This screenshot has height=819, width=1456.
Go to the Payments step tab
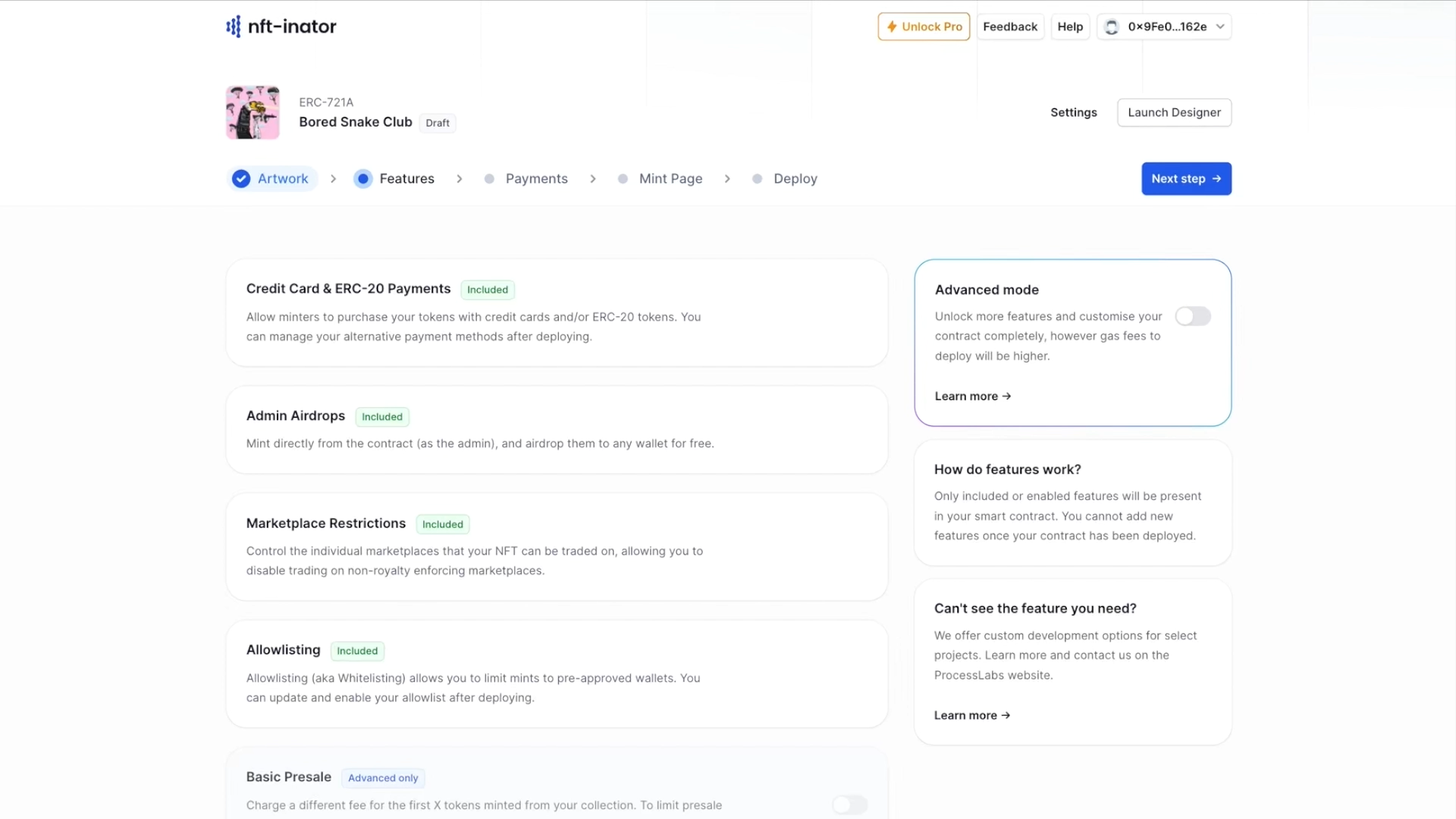[536, 179]
